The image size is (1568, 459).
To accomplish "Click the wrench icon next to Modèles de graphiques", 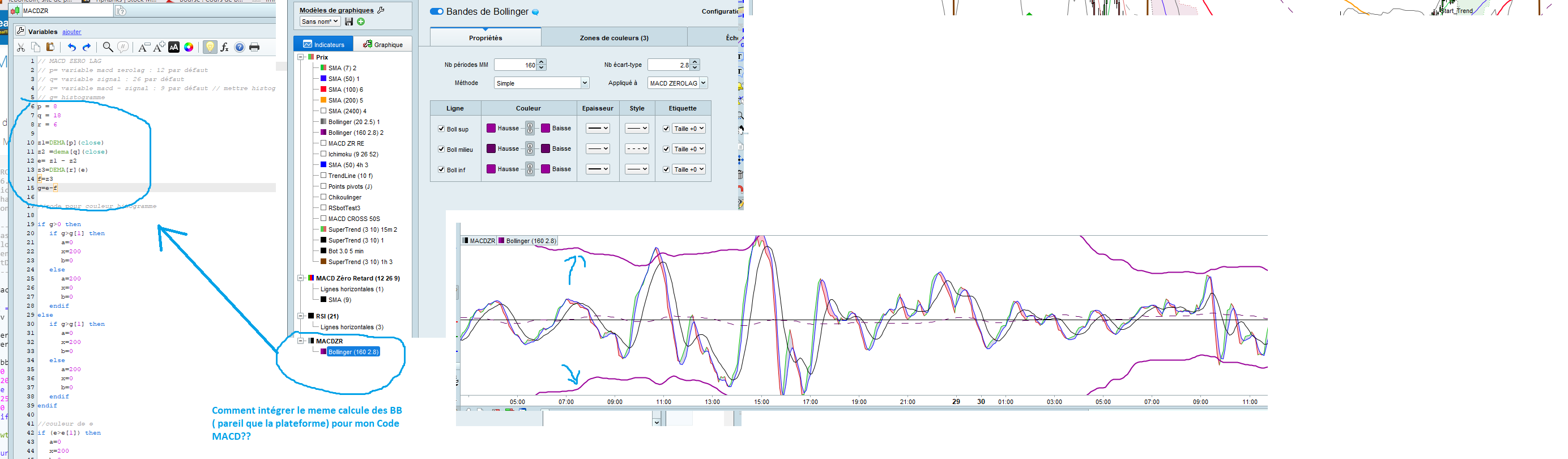I will (x=381, y=10).
